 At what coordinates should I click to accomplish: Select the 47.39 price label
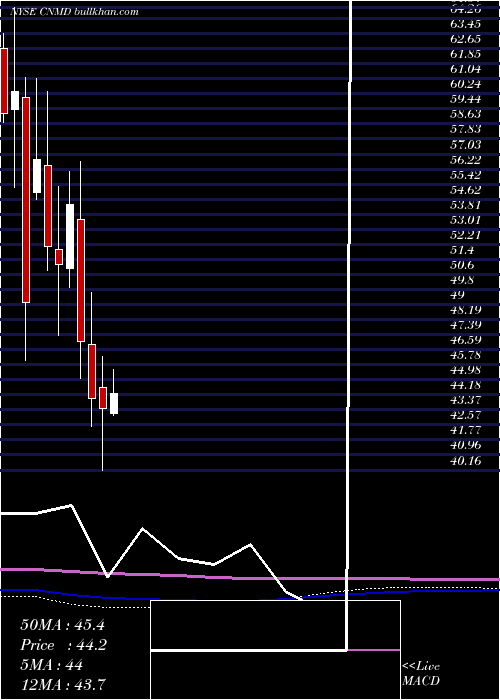pos(466,325)
